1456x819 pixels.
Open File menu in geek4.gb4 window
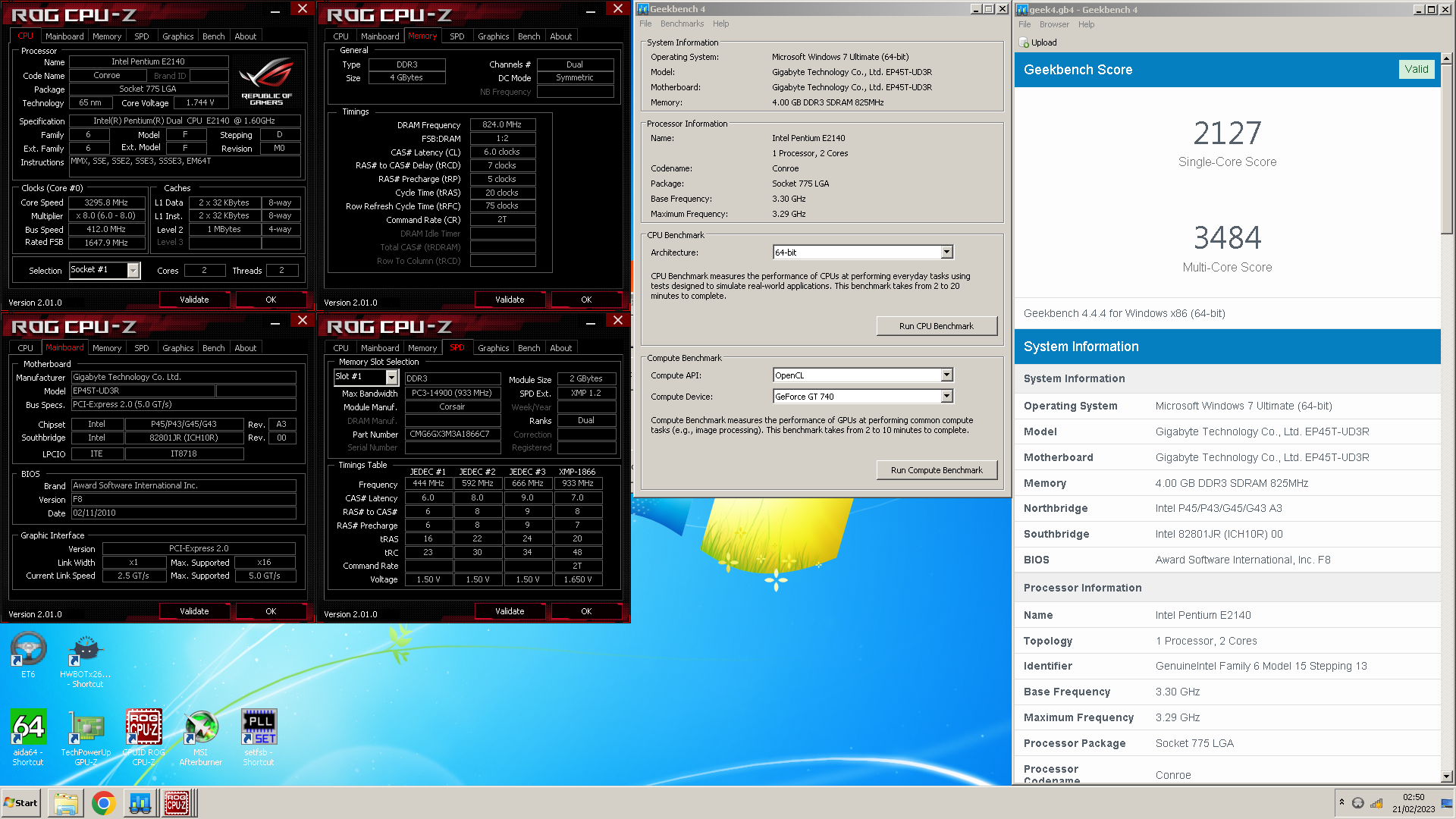click(1025, 24)
